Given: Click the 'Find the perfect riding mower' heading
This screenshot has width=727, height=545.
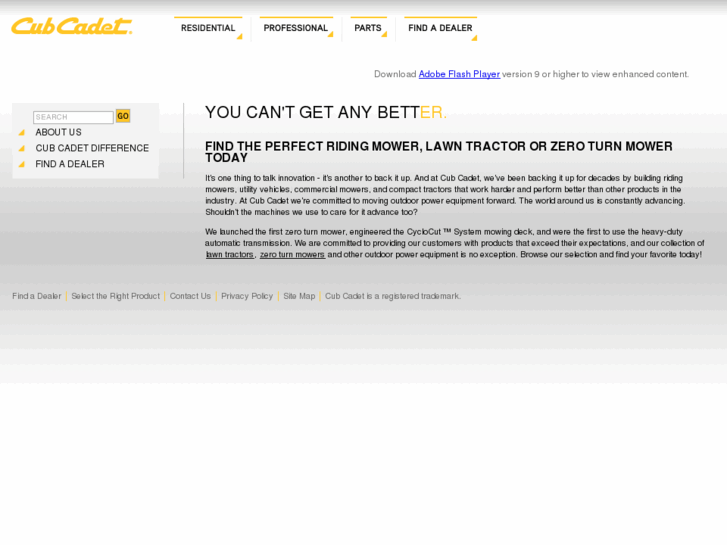Looking at the screenshot, I should pos(439,152).
